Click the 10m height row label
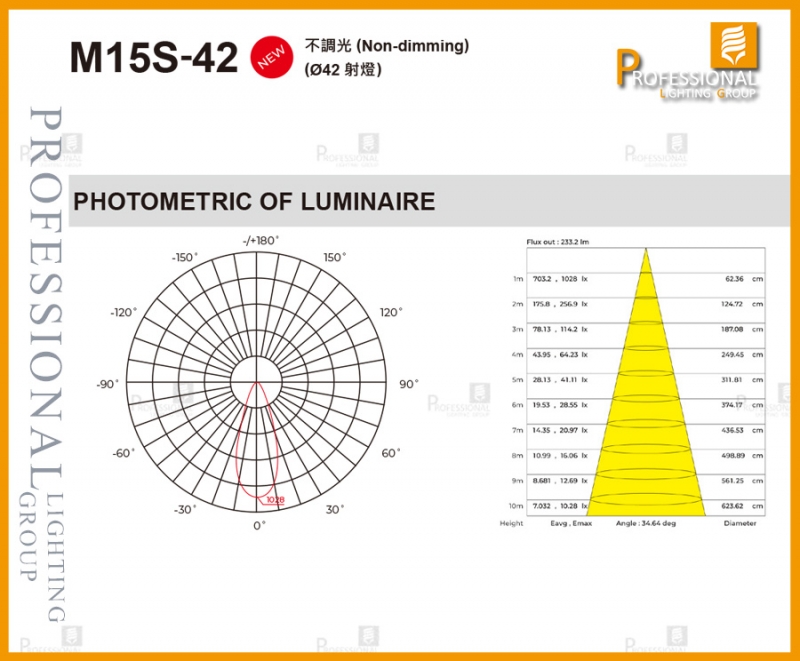Screen dimensions: 800x661 point(516,506)
